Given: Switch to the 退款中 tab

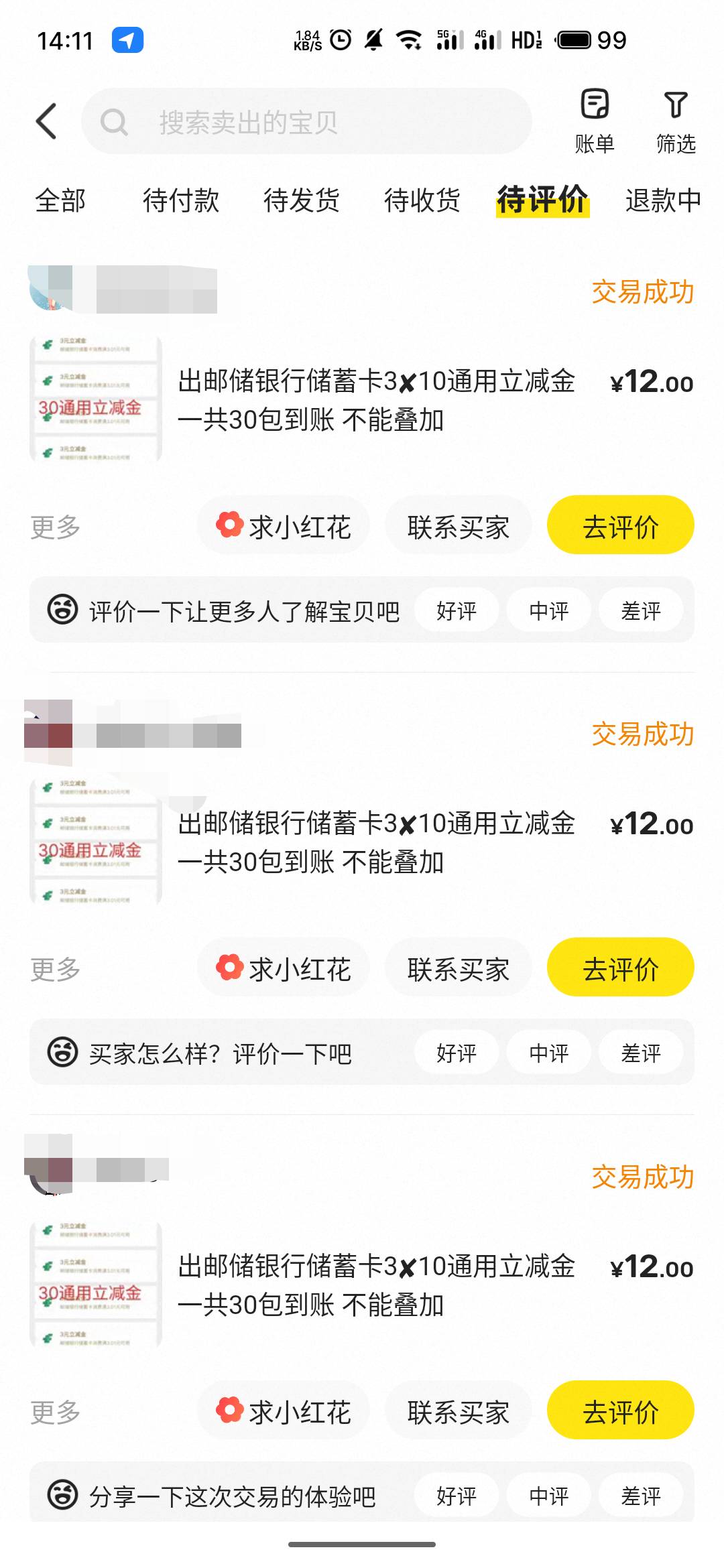Looking at the screenshot, I should coord(662,200).
